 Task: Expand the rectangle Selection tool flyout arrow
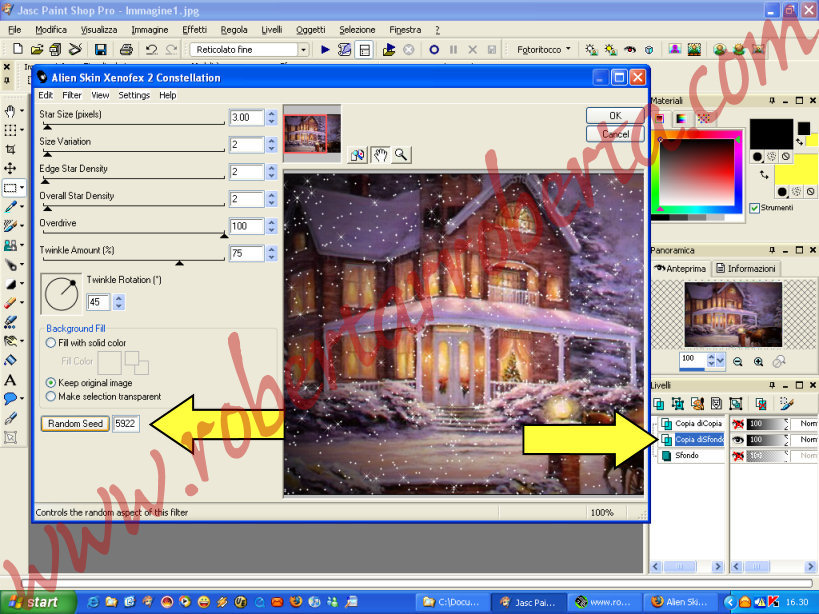tap(22, 187)
